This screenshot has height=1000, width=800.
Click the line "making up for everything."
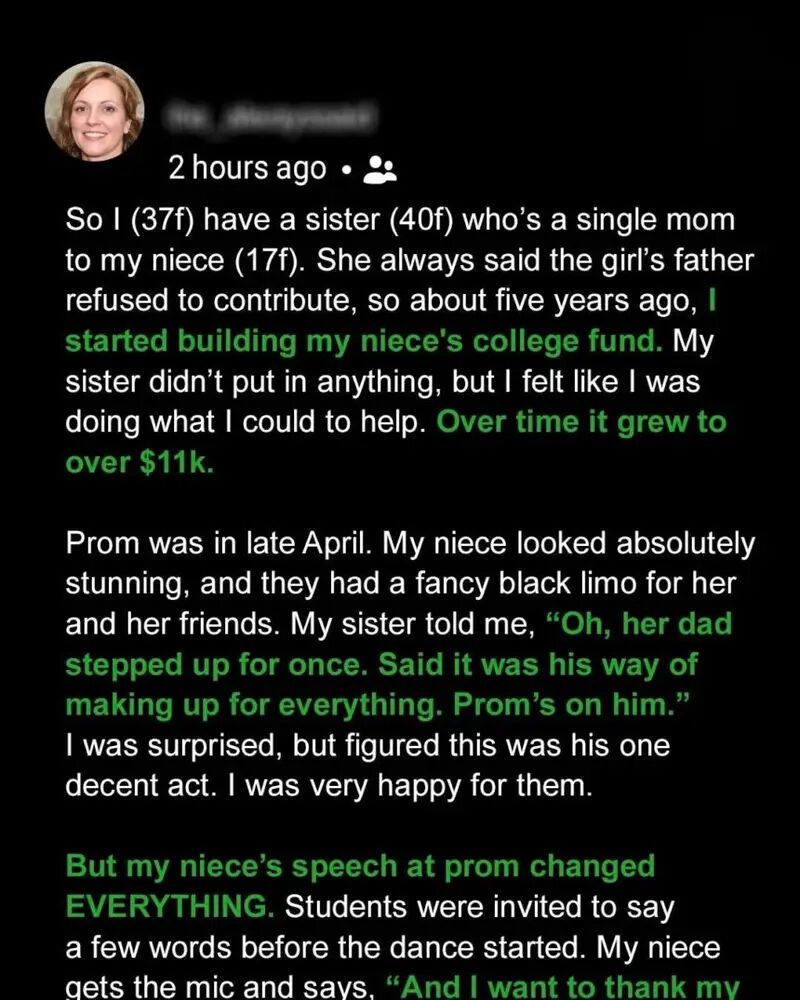255,704
